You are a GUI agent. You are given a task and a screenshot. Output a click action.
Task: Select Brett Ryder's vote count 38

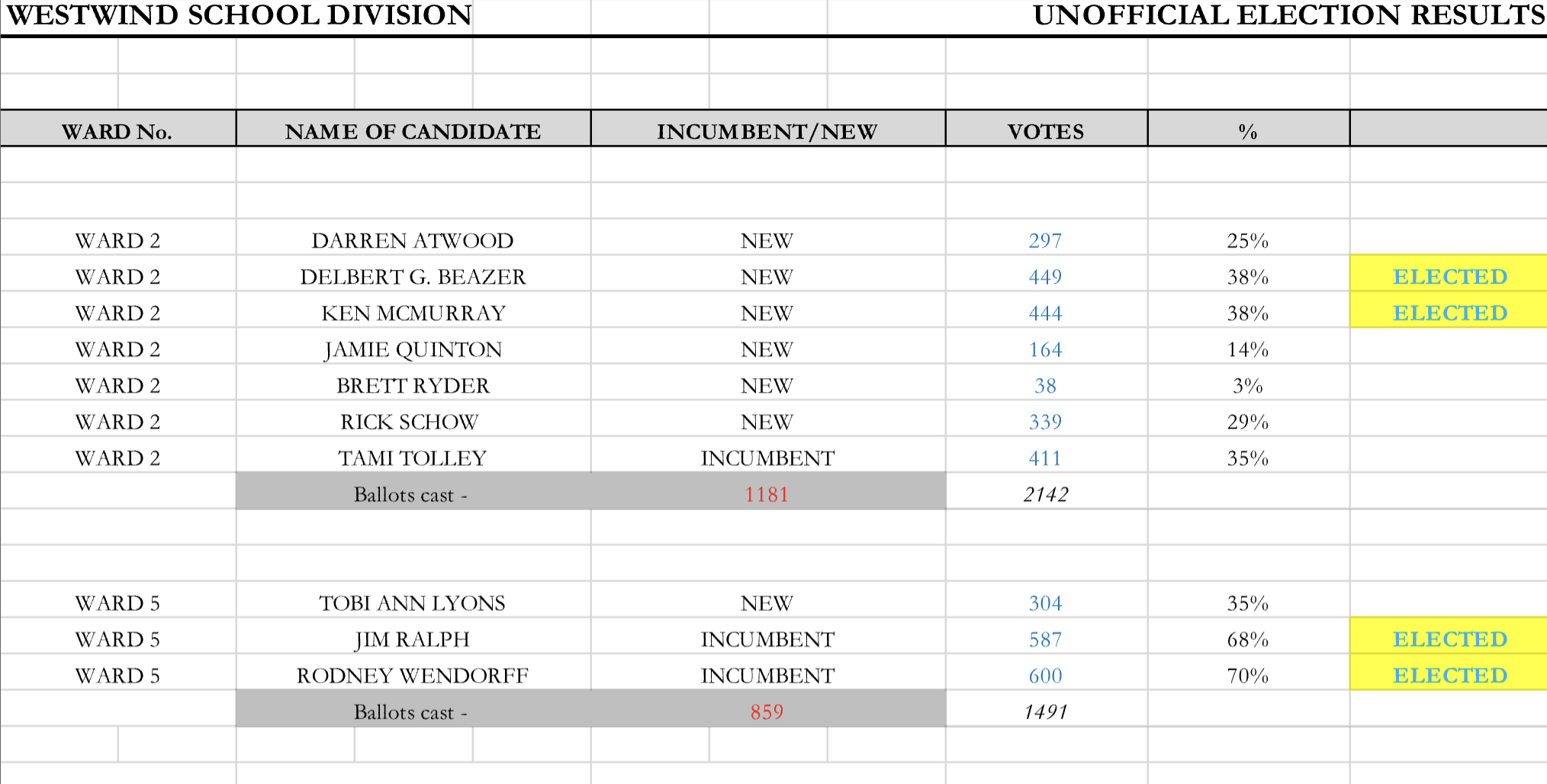1045,386
